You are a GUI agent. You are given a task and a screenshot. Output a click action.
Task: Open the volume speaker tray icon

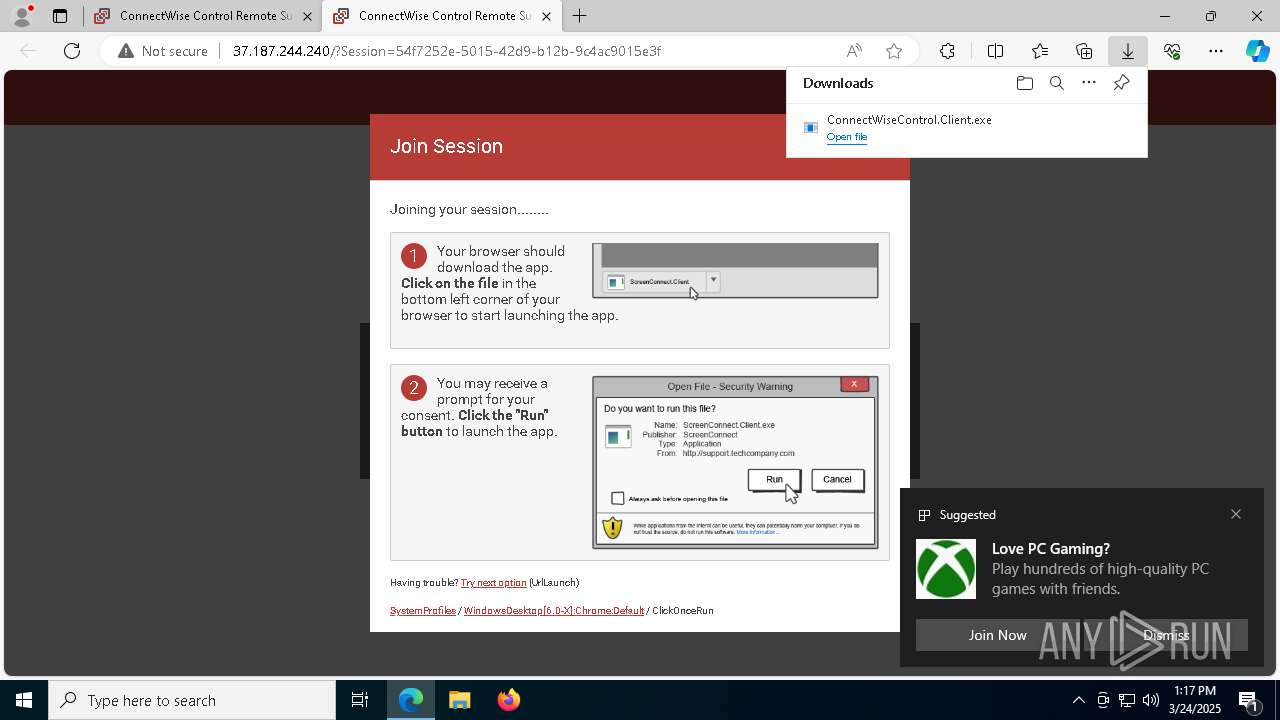(x=1151, y=700)
